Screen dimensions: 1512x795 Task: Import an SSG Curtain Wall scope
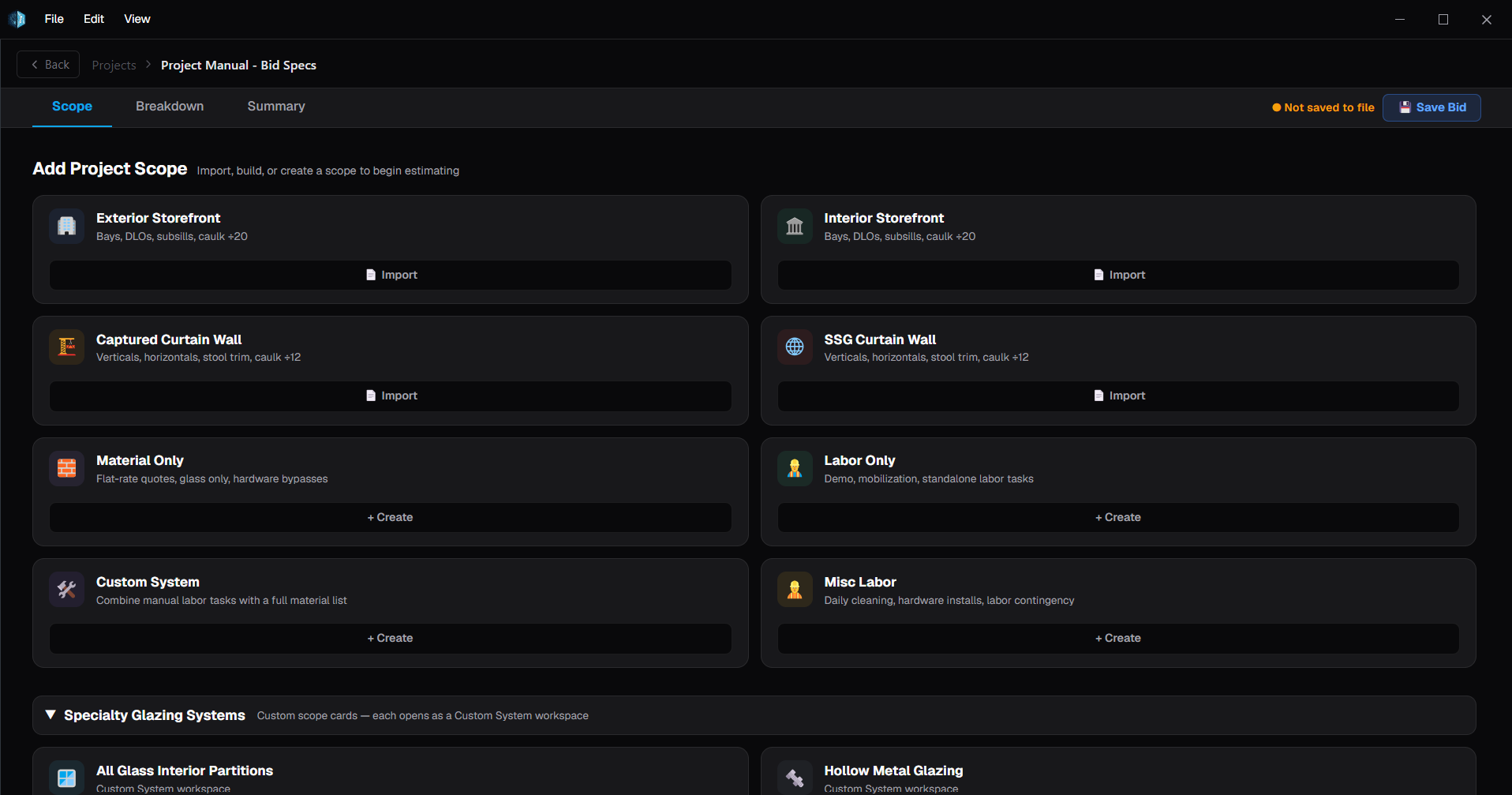point(1118,396)
